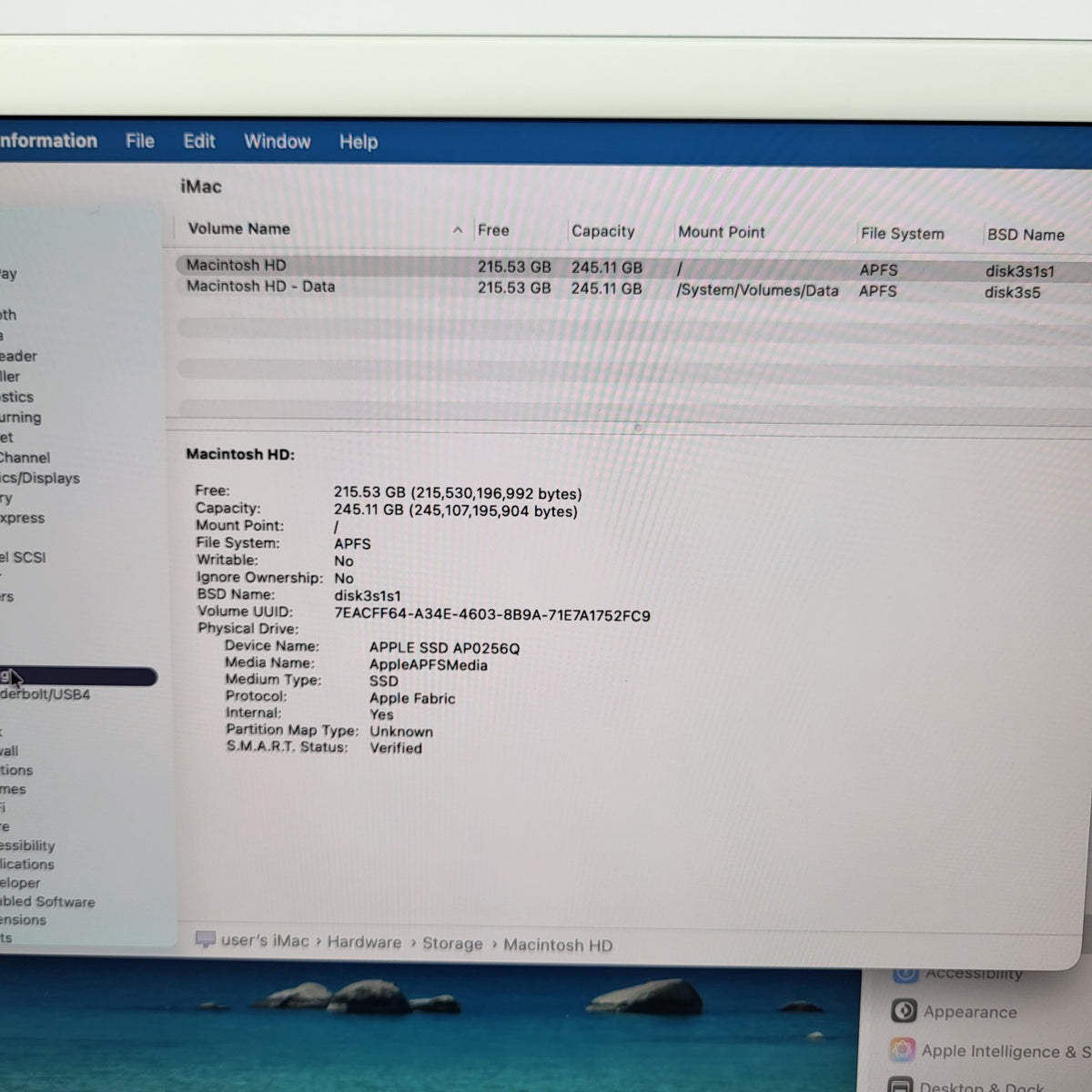Select the highlighted Storage sidebar item
1092x1092 pixels.
coord(78,676)
